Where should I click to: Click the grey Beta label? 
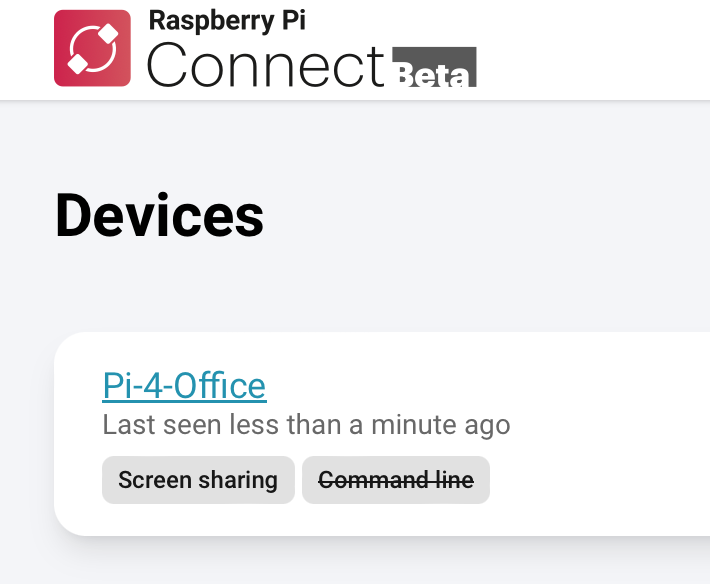[x=434, y=67]
